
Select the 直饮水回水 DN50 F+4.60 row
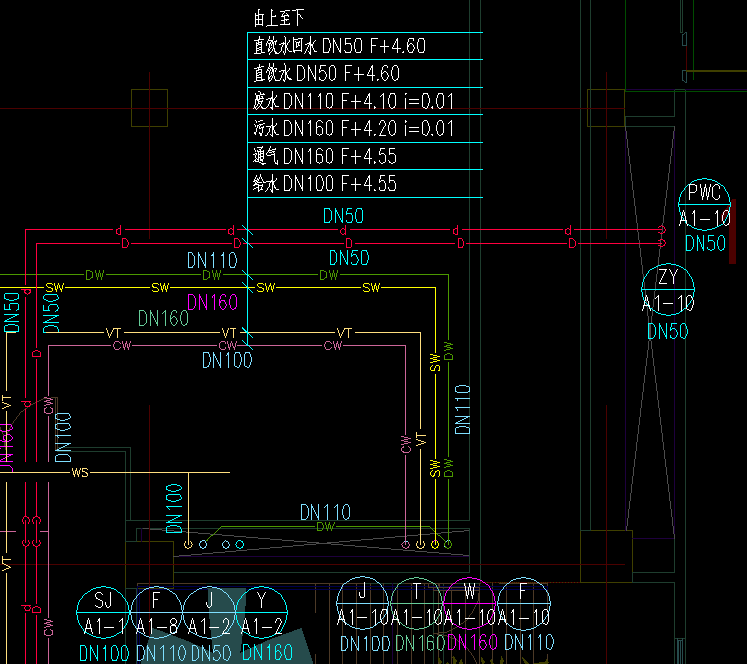340,46
